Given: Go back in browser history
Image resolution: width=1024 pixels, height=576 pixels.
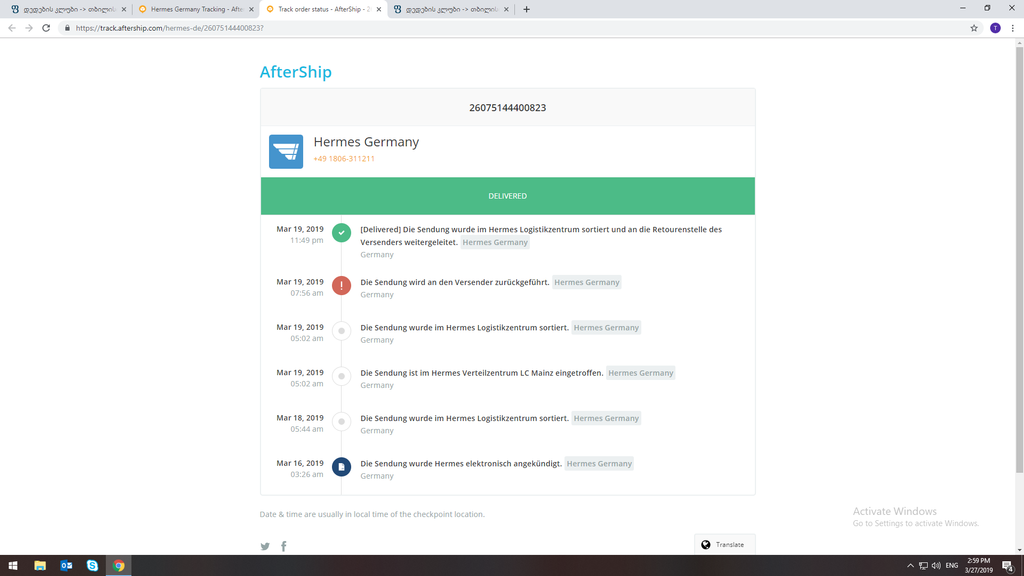Looking at the screenshot, I should [x=12, y=28].
